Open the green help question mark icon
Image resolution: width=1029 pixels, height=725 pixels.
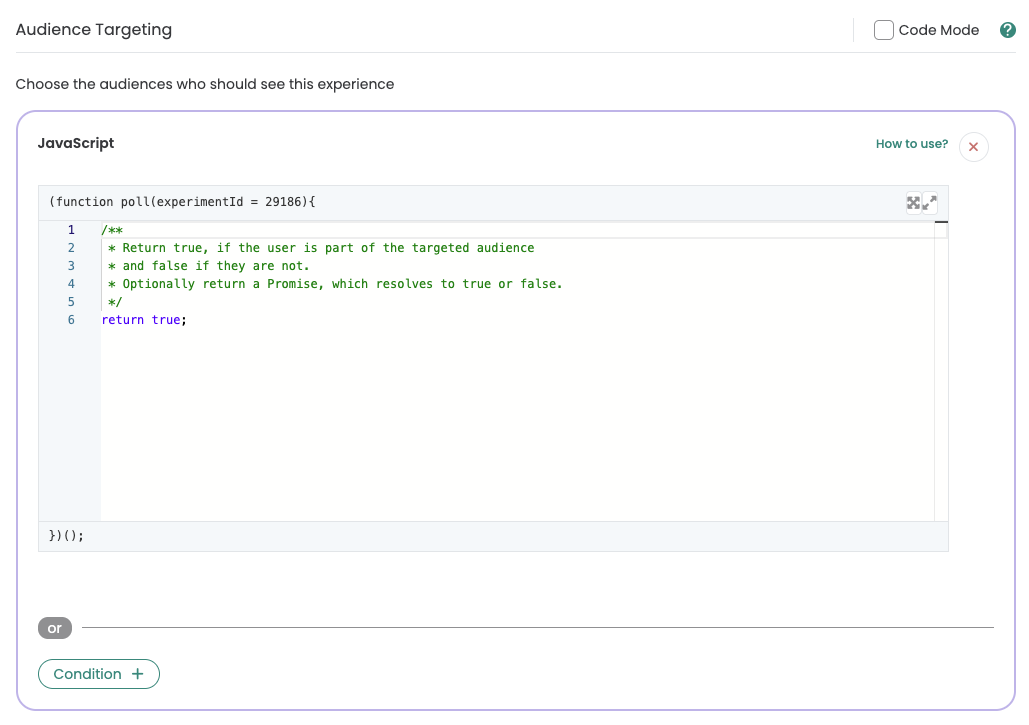(1007, 30)
